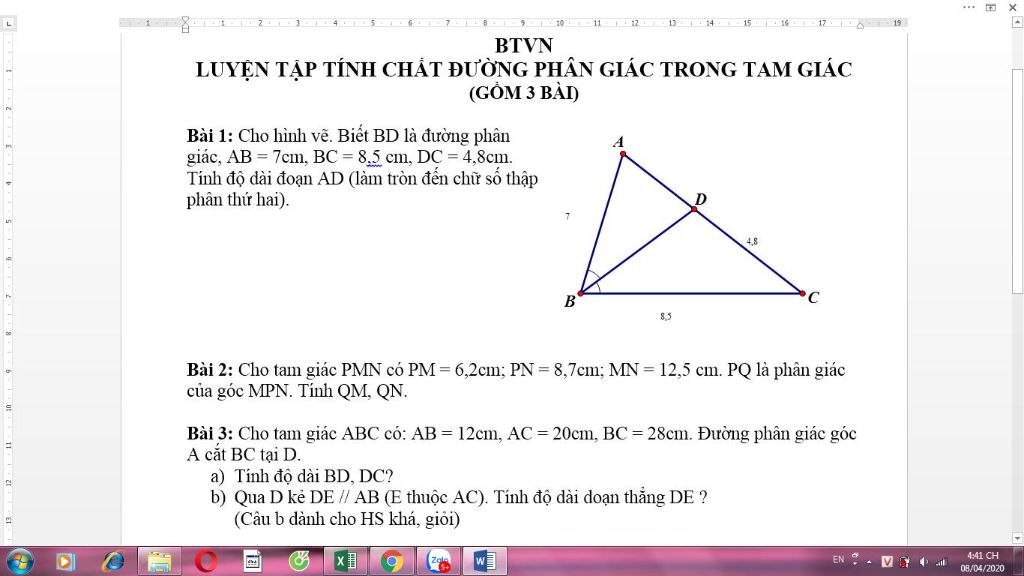This screenshot has width=1024, height=576.
Task: Click the 'Bài 2:' label
Action: (x=210, y=370)
